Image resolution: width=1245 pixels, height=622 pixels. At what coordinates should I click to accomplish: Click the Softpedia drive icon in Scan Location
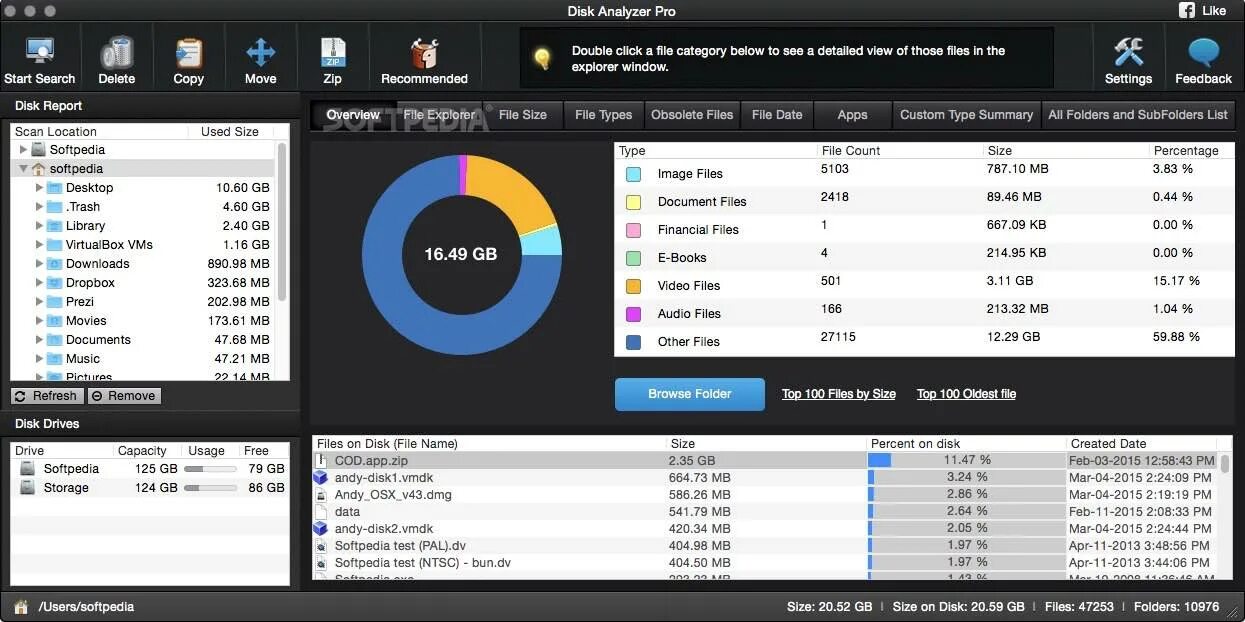pyautogui.click(x=39, y=150)
